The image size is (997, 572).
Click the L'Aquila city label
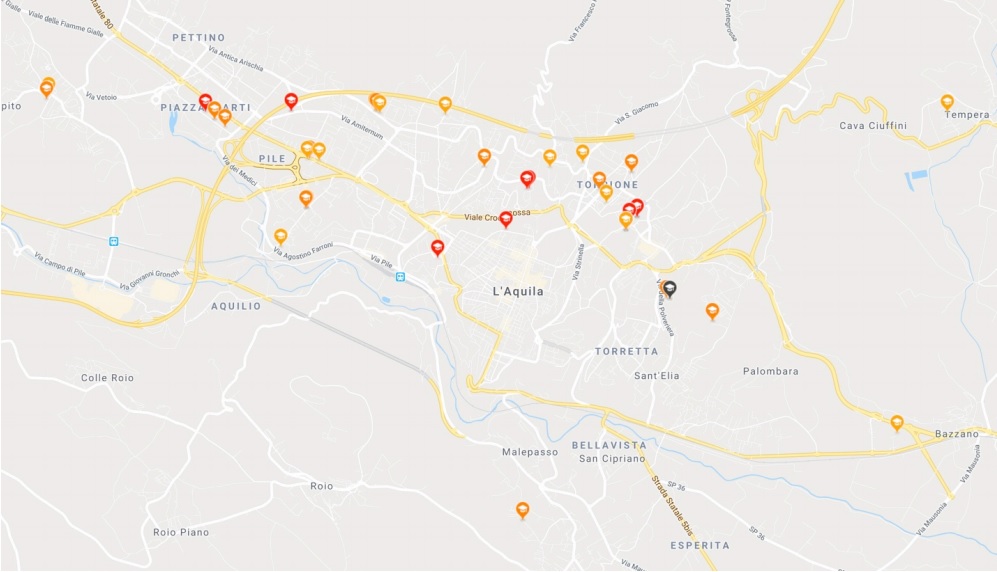tap(518, 292)
